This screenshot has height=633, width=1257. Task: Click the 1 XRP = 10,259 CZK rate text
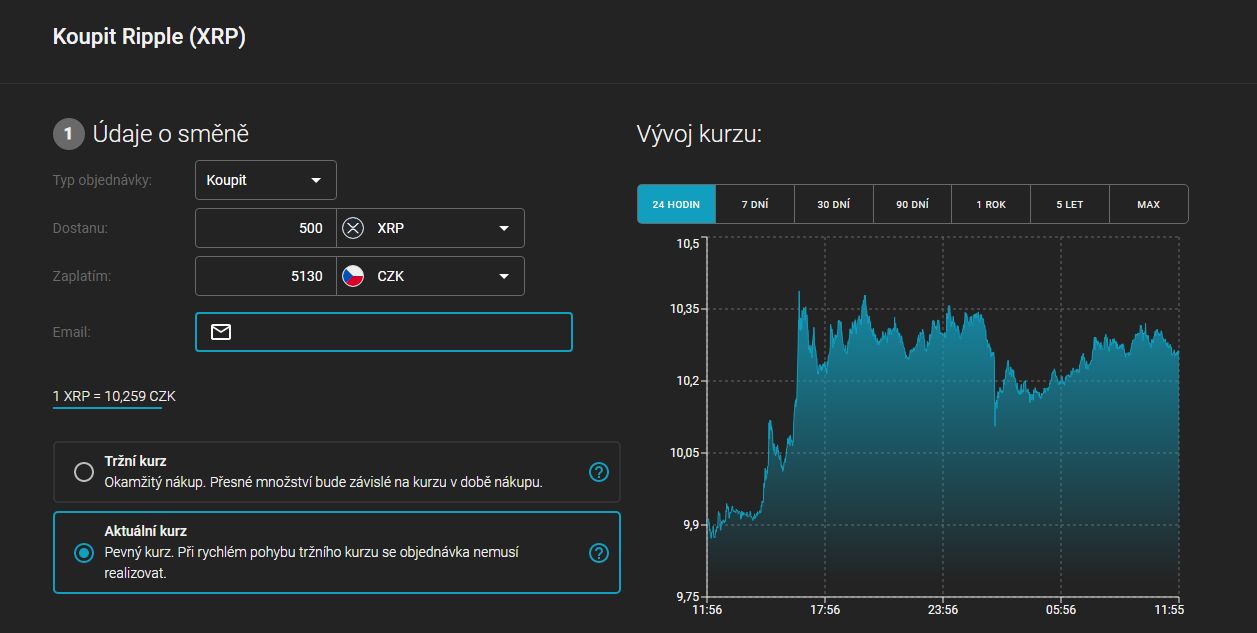114,396
